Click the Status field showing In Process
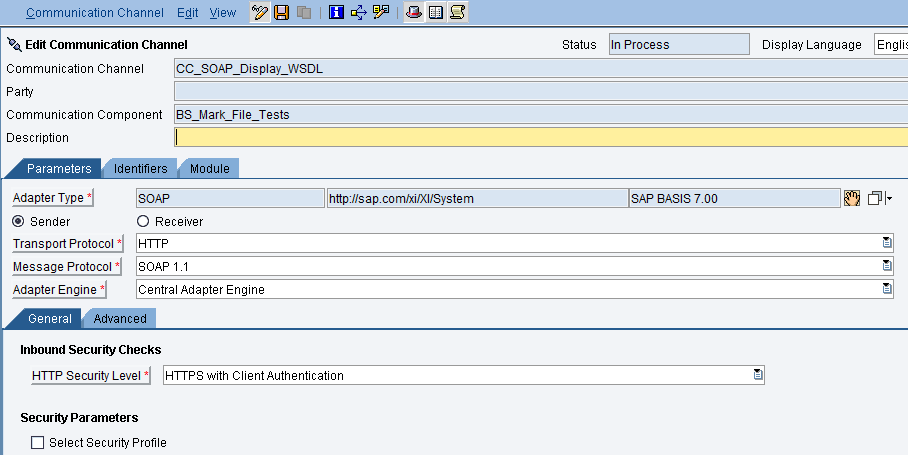This screenshot has height=455, width=908. tap(679, 45)
